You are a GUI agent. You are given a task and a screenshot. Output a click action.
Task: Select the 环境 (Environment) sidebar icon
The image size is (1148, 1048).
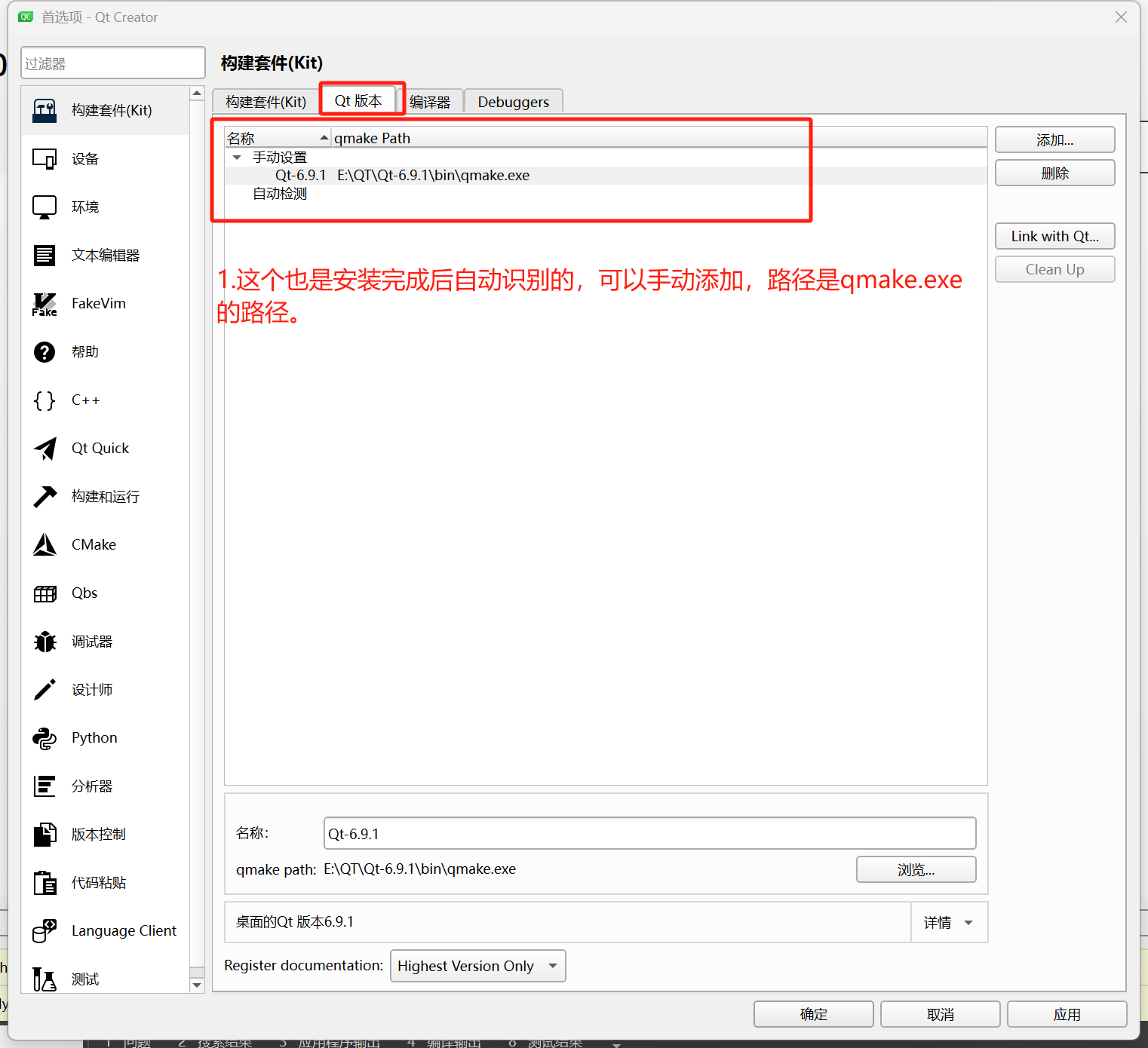coord(84,207)
